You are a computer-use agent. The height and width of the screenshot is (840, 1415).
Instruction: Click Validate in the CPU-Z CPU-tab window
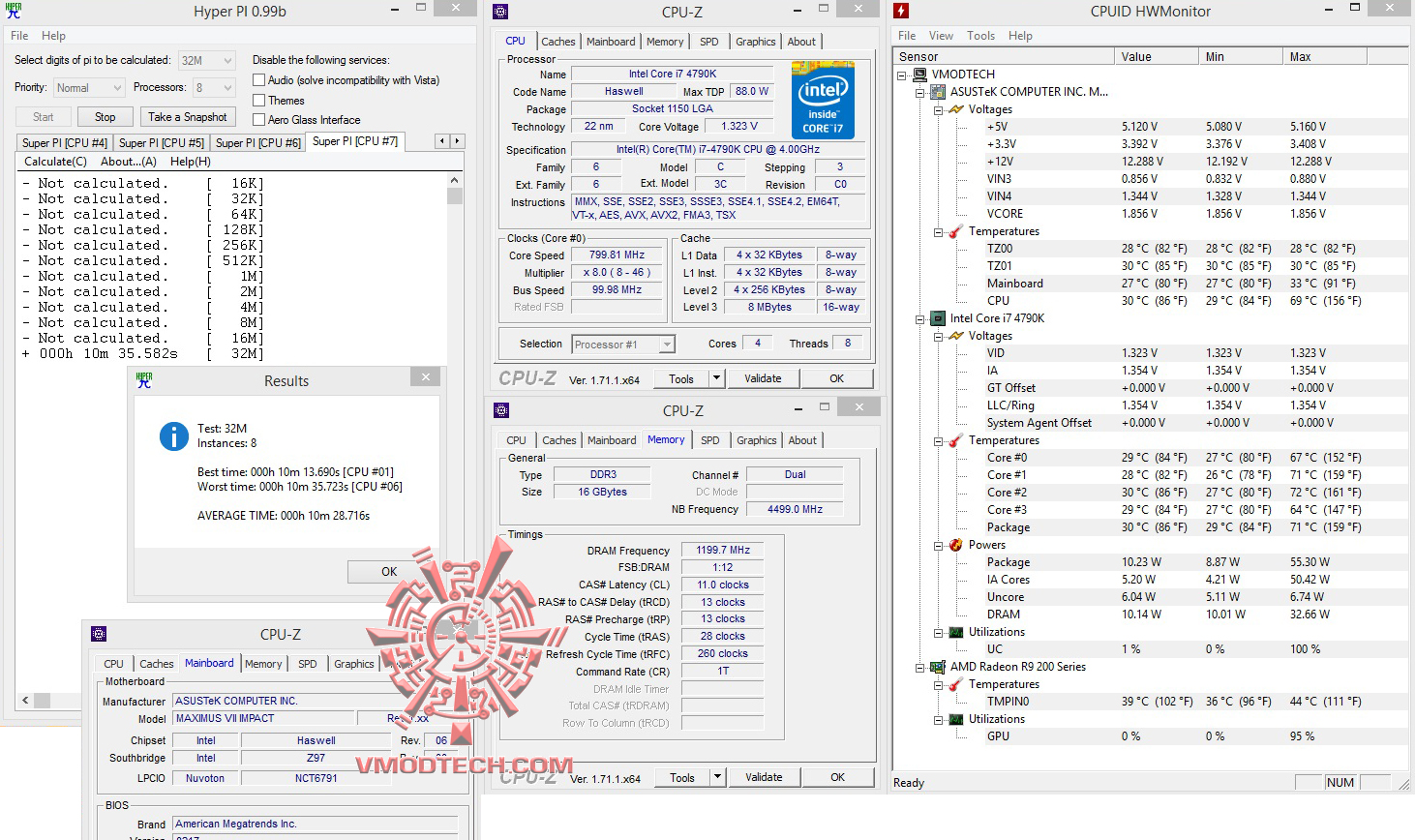[763, 378]
